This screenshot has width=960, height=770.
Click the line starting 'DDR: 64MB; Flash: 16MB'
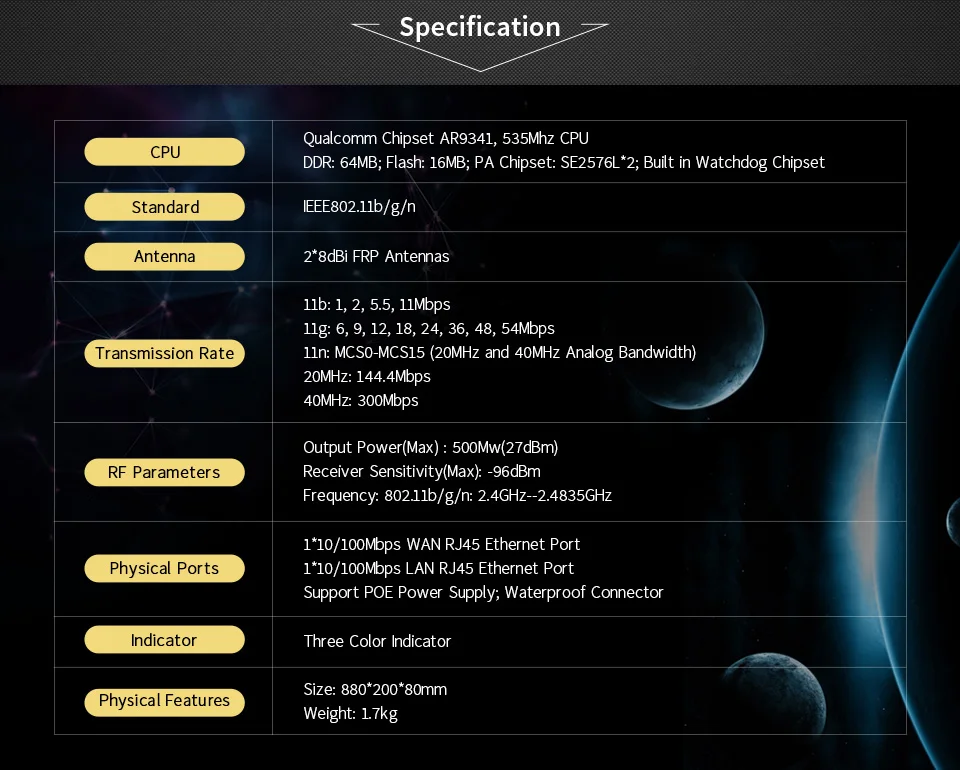click(564, 163)
